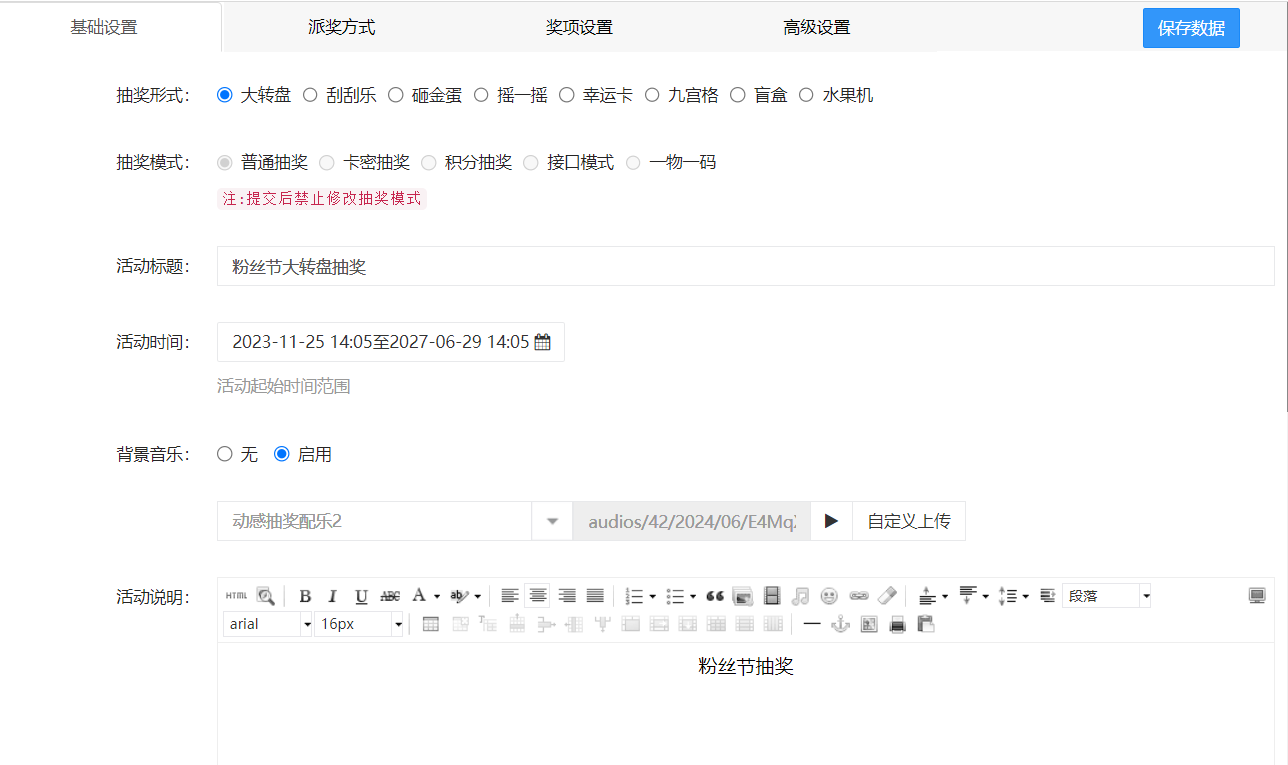The image size is (1288, 765).
Task: Click the line height icon
Action: (x=1008, y=596)
